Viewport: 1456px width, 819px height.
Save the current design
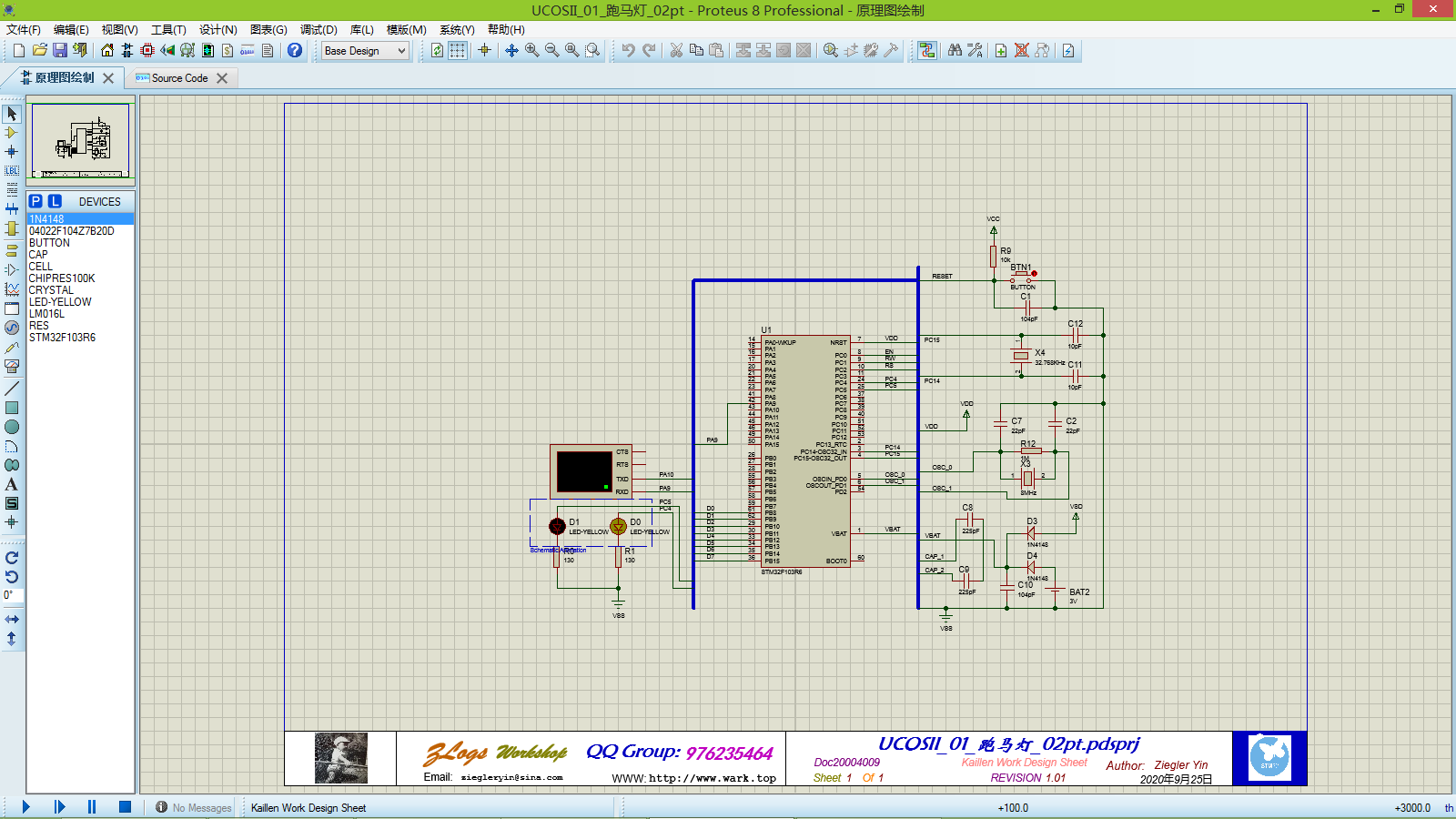(x=59, y=50)
